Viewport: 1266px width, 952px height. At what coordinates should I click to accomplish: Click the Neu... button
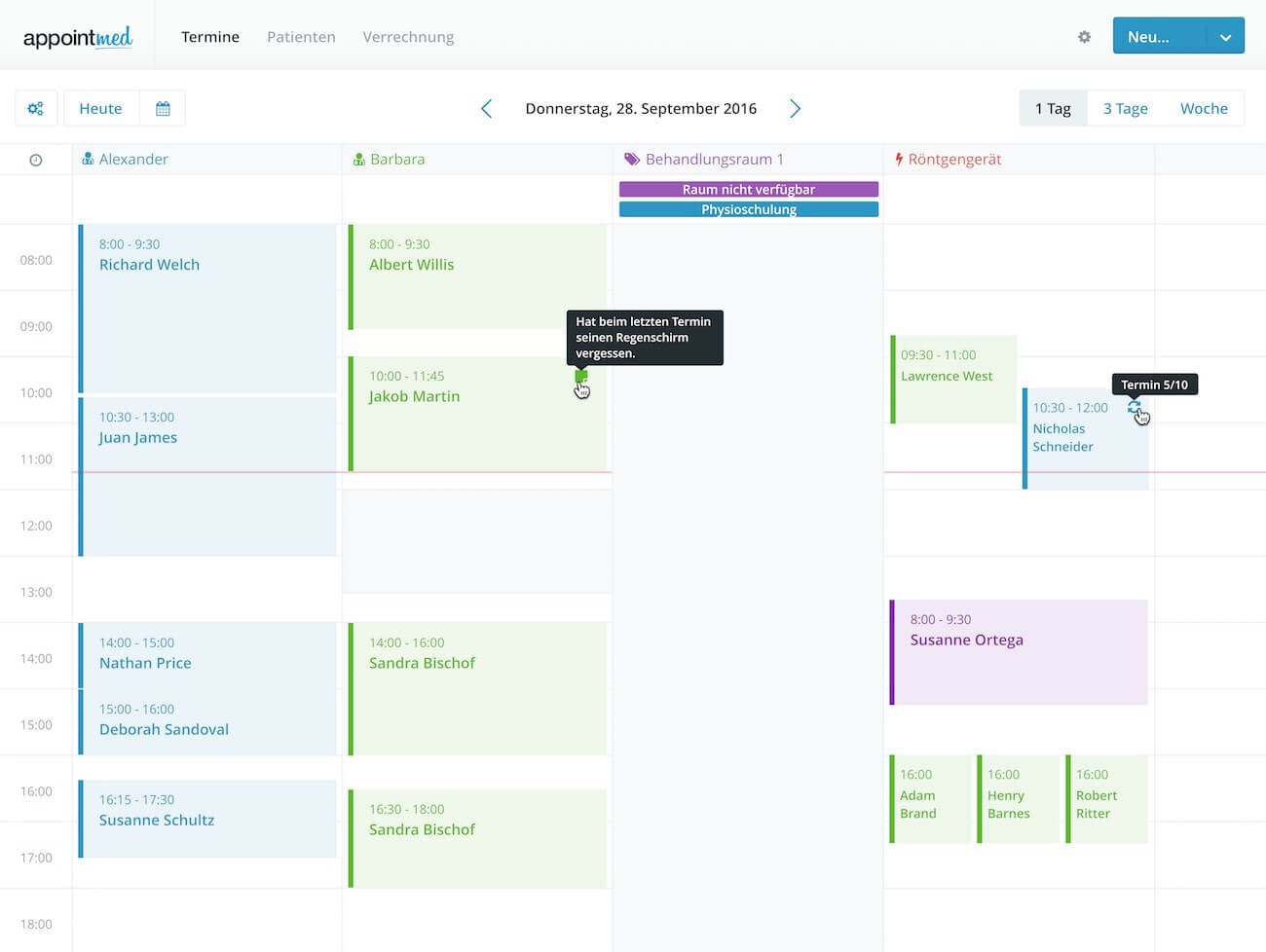point(1159,36)
